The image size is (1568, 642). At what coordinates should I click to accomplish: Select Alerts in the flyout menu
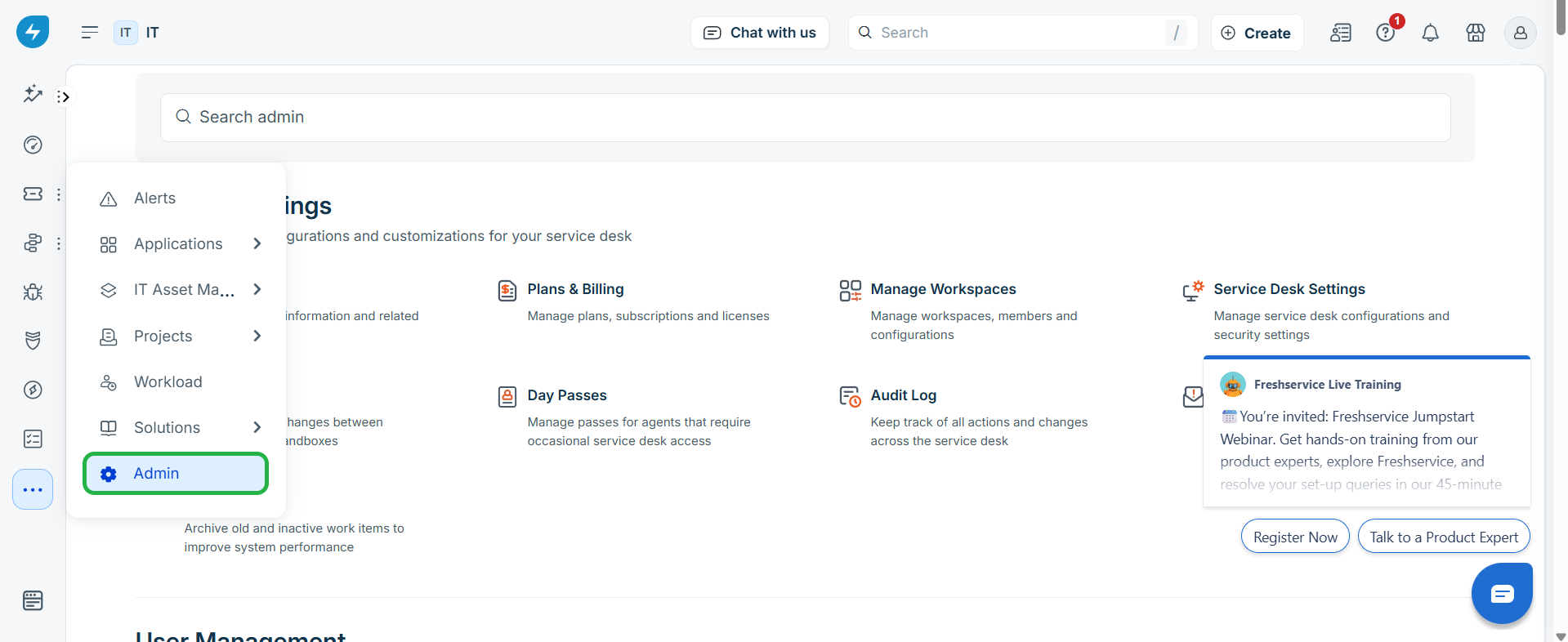[x=176, y=198]
